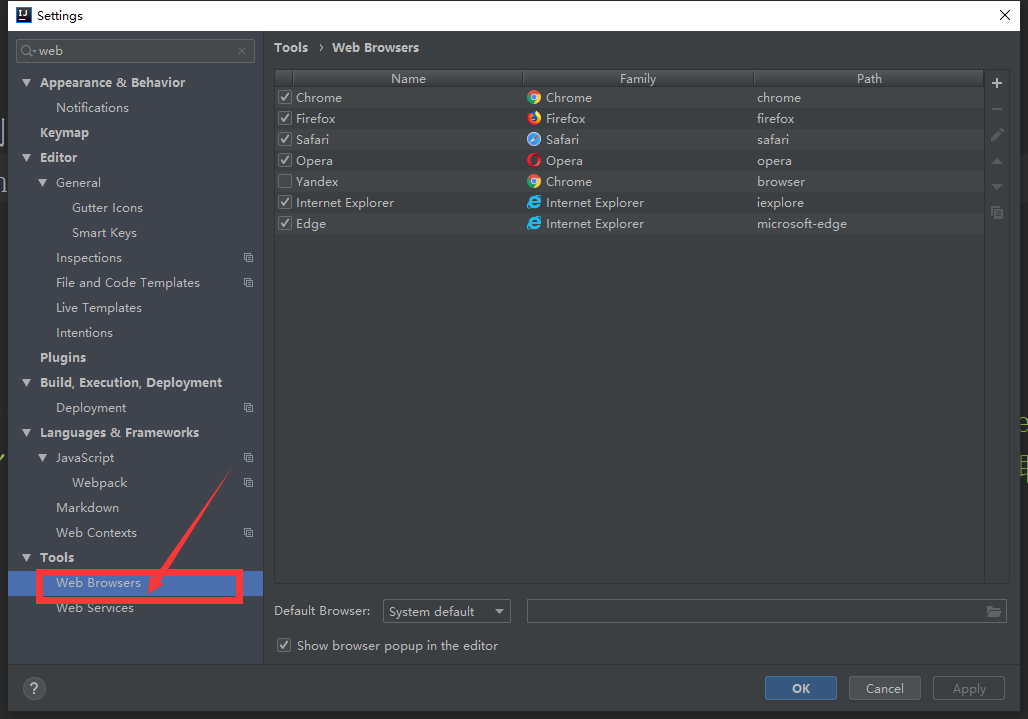Click the project-level icon next to Web Contexts

pos(248,533)
